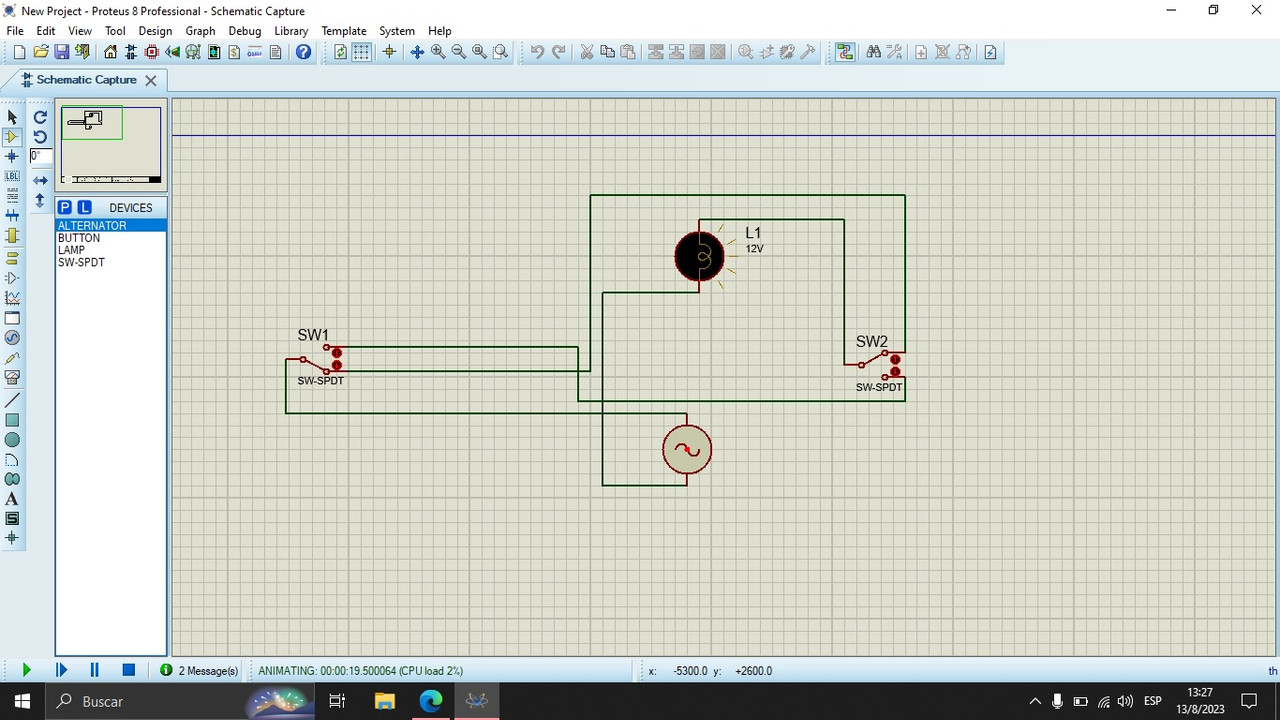Pick the 2D Graphics Line tool

coord(12,400)
